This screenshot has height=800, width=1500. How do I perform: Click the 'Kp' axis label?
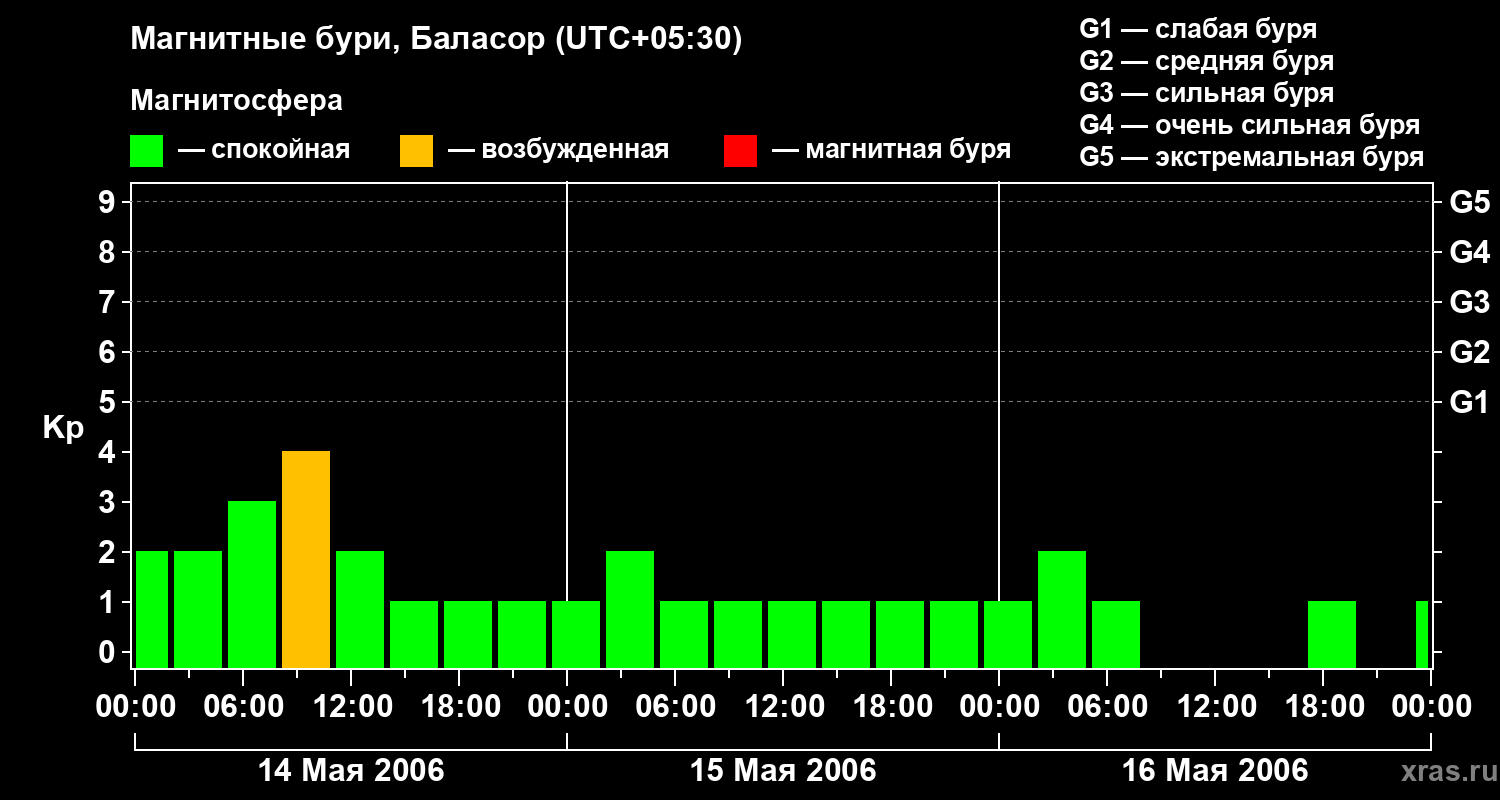coord(63,429)
